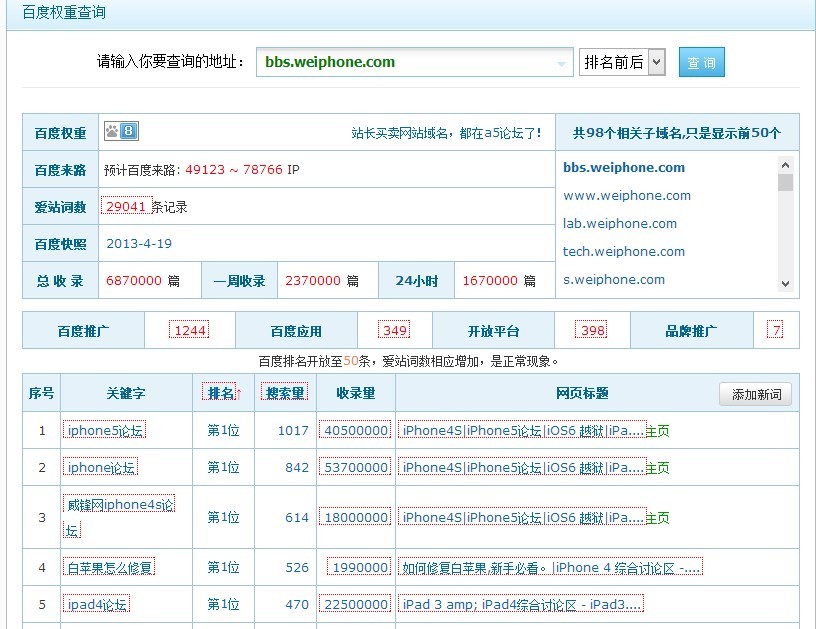Select subdomain tech.weiphone.com

(623, 252)
